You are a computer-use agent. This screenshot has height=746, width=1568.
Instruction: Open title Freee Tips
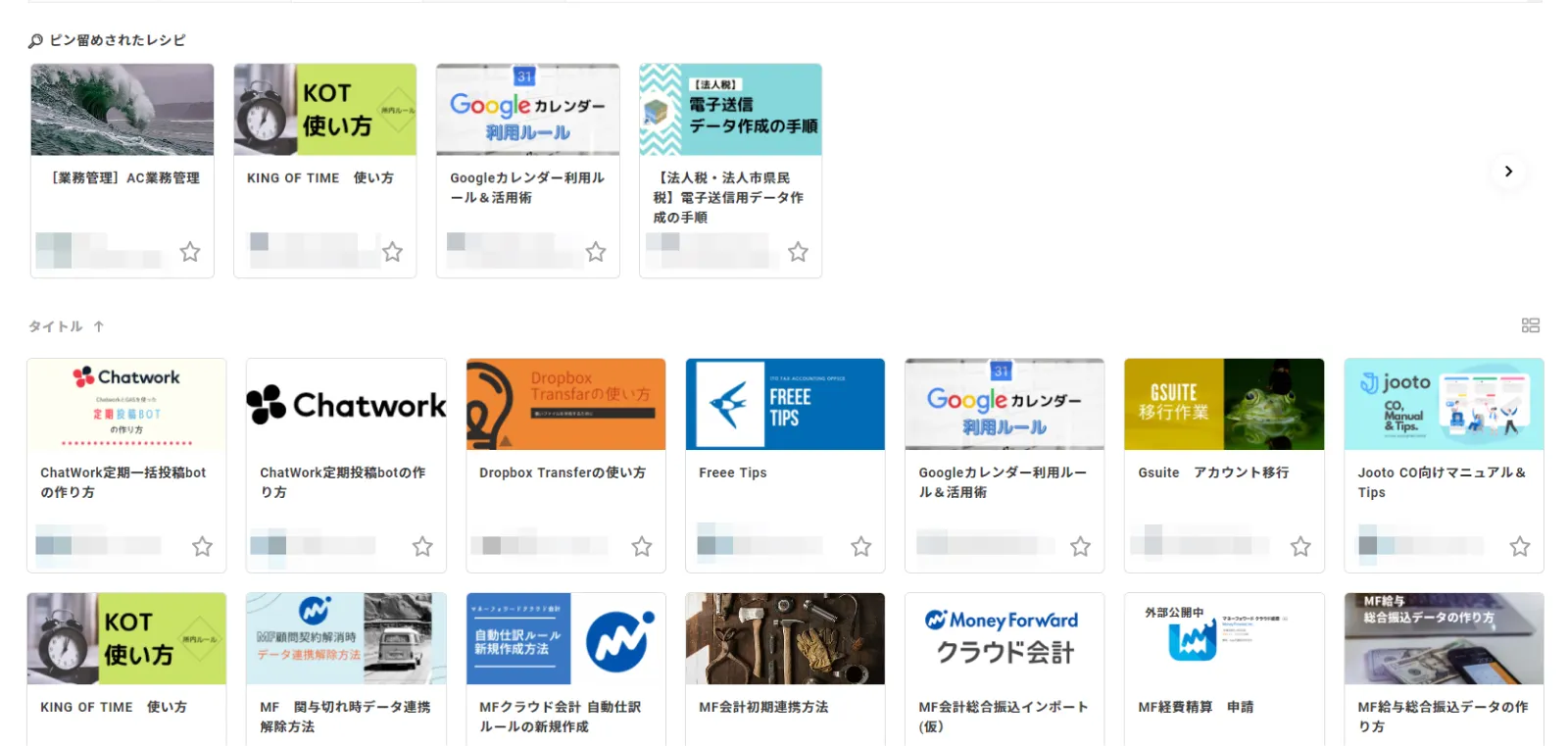click(733, 472)
